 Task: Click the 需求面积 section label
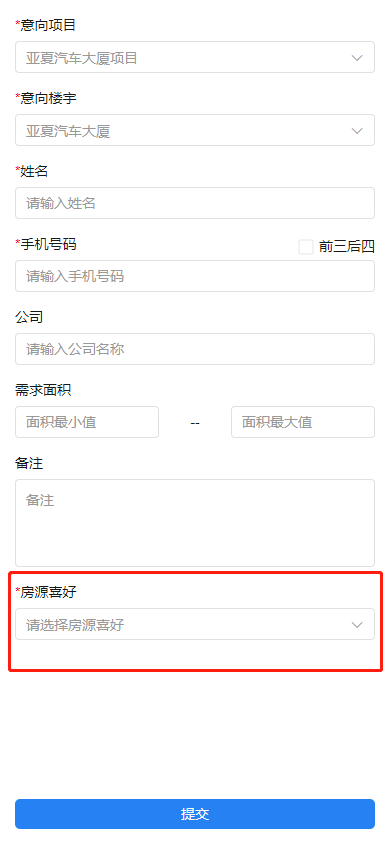(43, 390)
